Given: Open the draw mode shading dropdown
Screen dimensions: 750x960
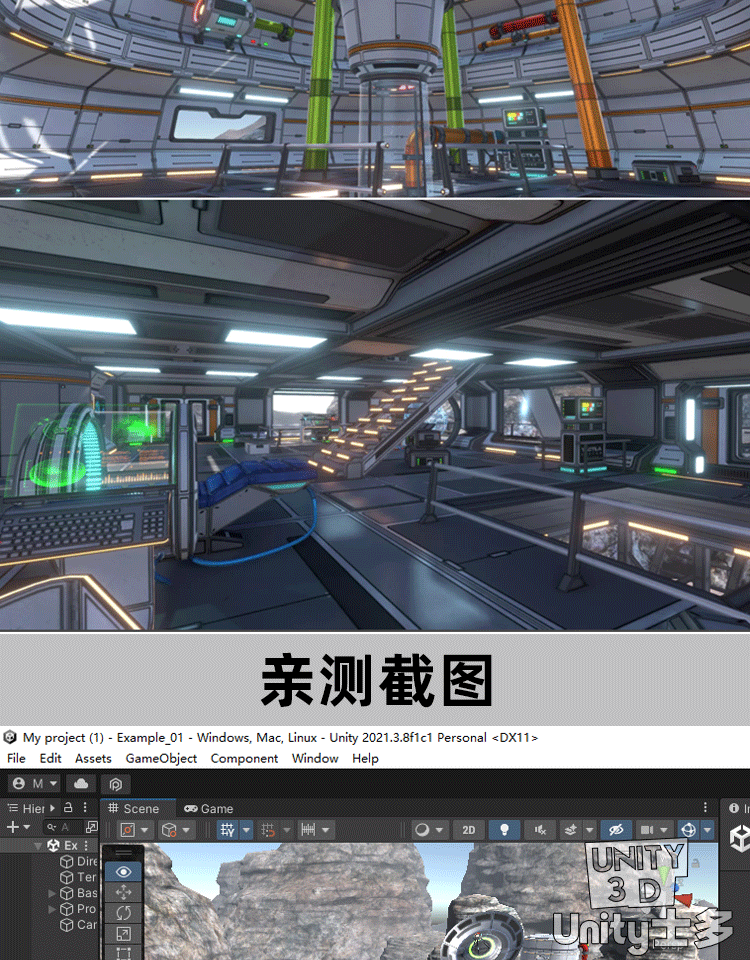Looking at the screenshot, I should pyautogui.click(x=429, y=830).
